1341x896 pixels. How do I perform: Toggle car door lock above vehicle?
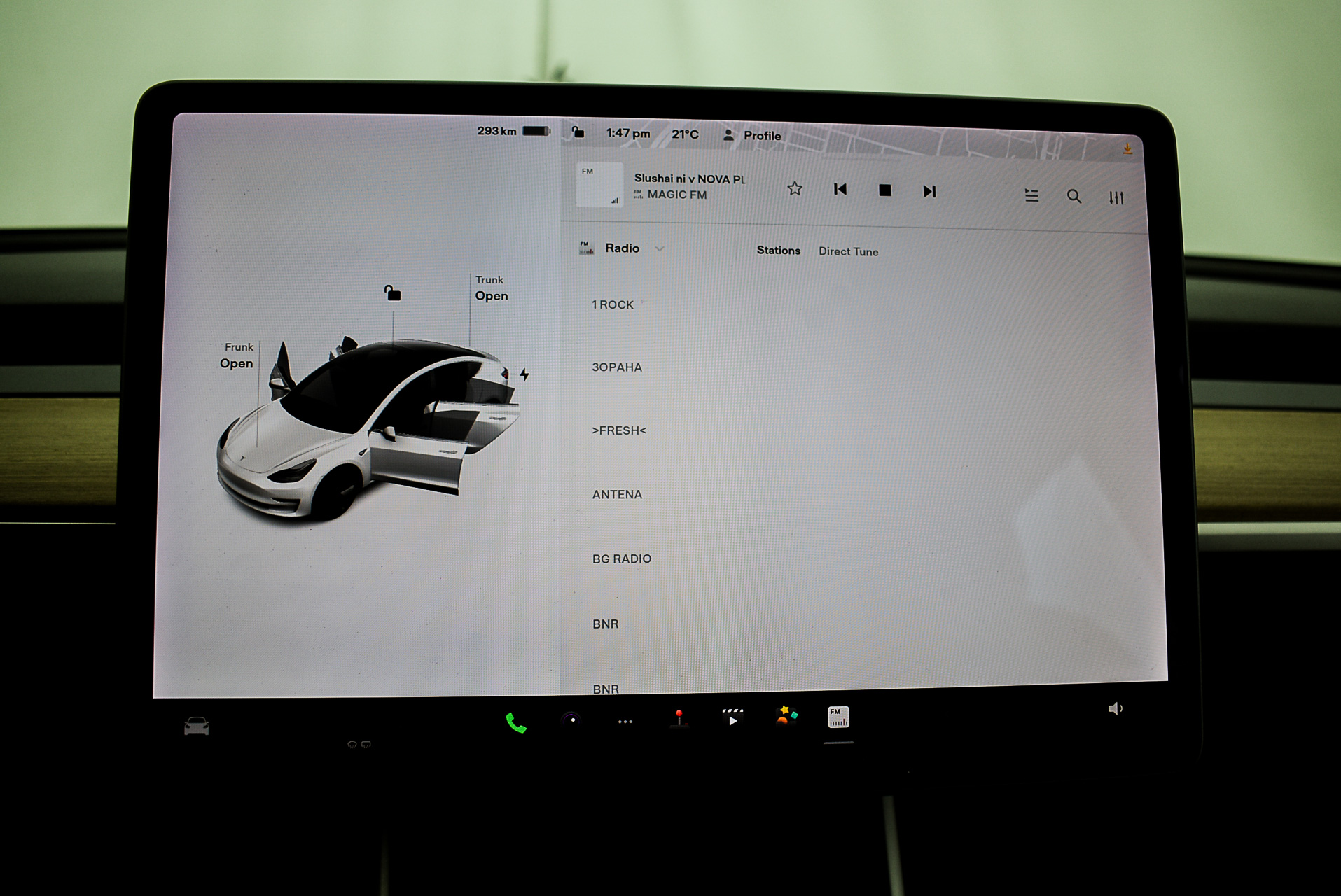[x=392, y=293]
